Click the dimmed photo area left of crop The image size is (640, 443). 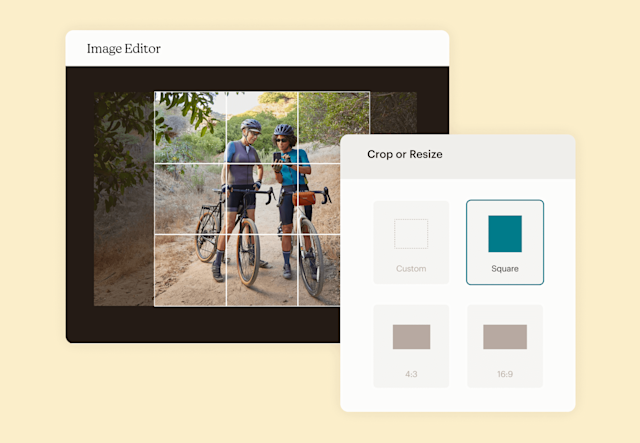124,200
